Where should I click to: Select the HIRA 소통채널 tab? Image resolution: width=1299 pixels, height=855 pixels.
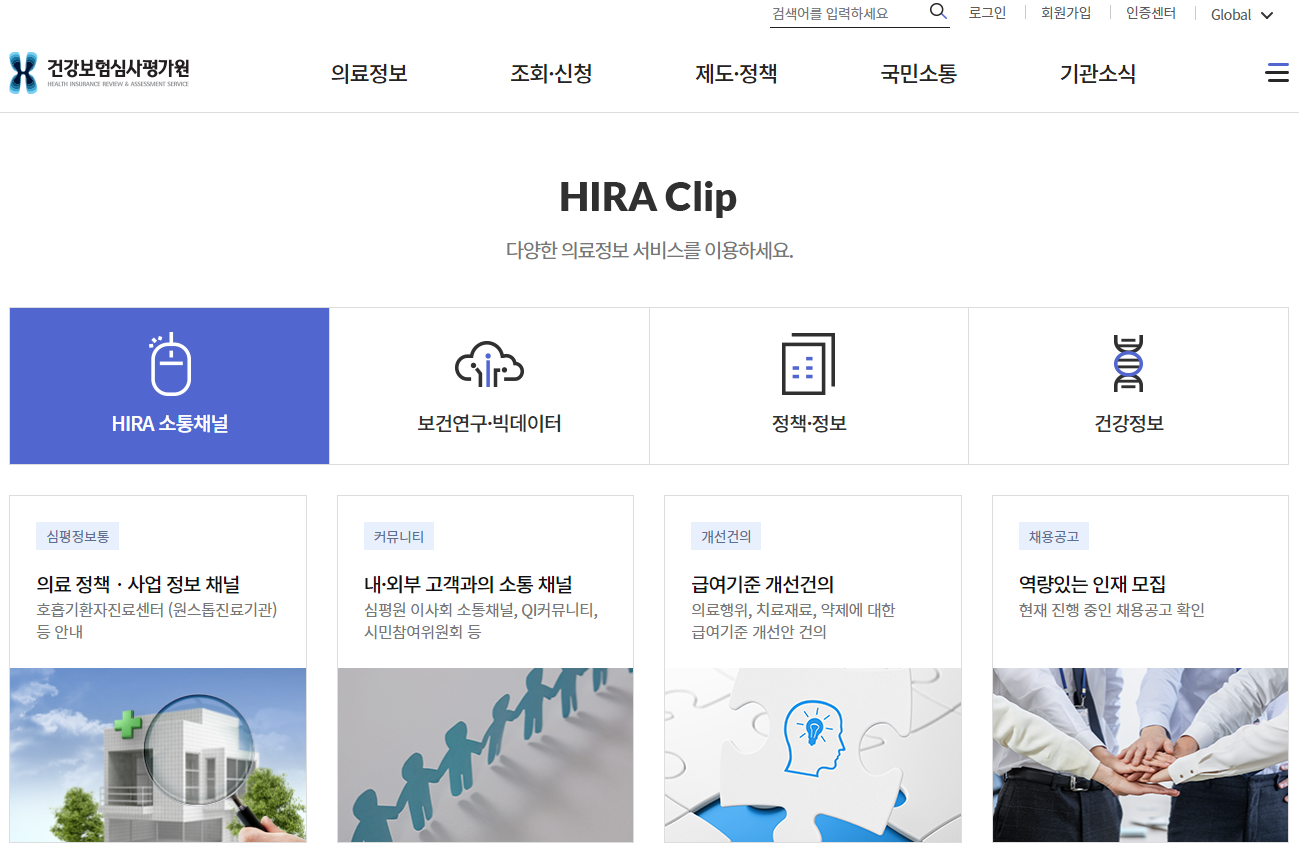(x=170, y=386)
